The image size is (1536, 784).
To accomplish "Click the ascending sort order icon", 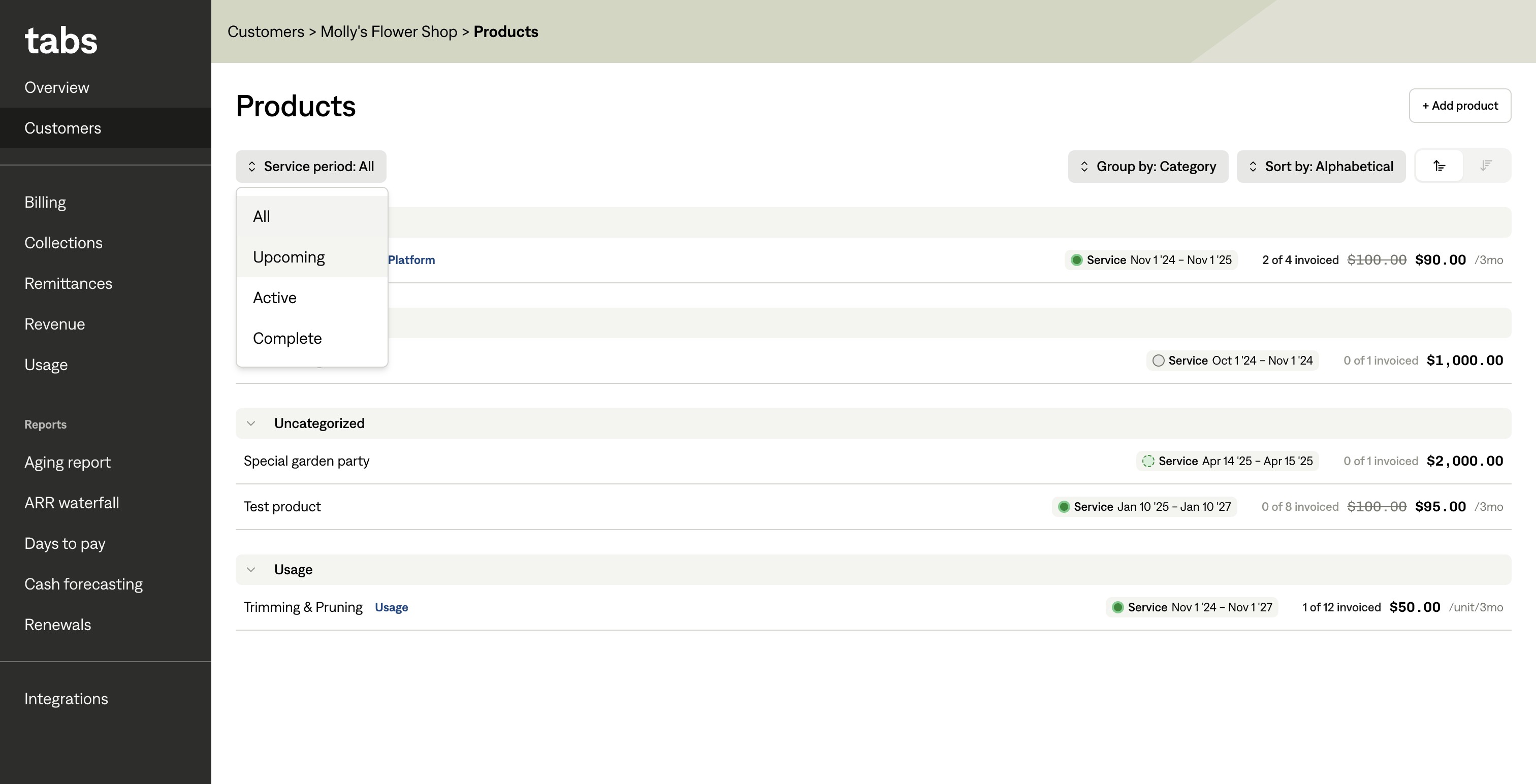I will click(1439, 166).
